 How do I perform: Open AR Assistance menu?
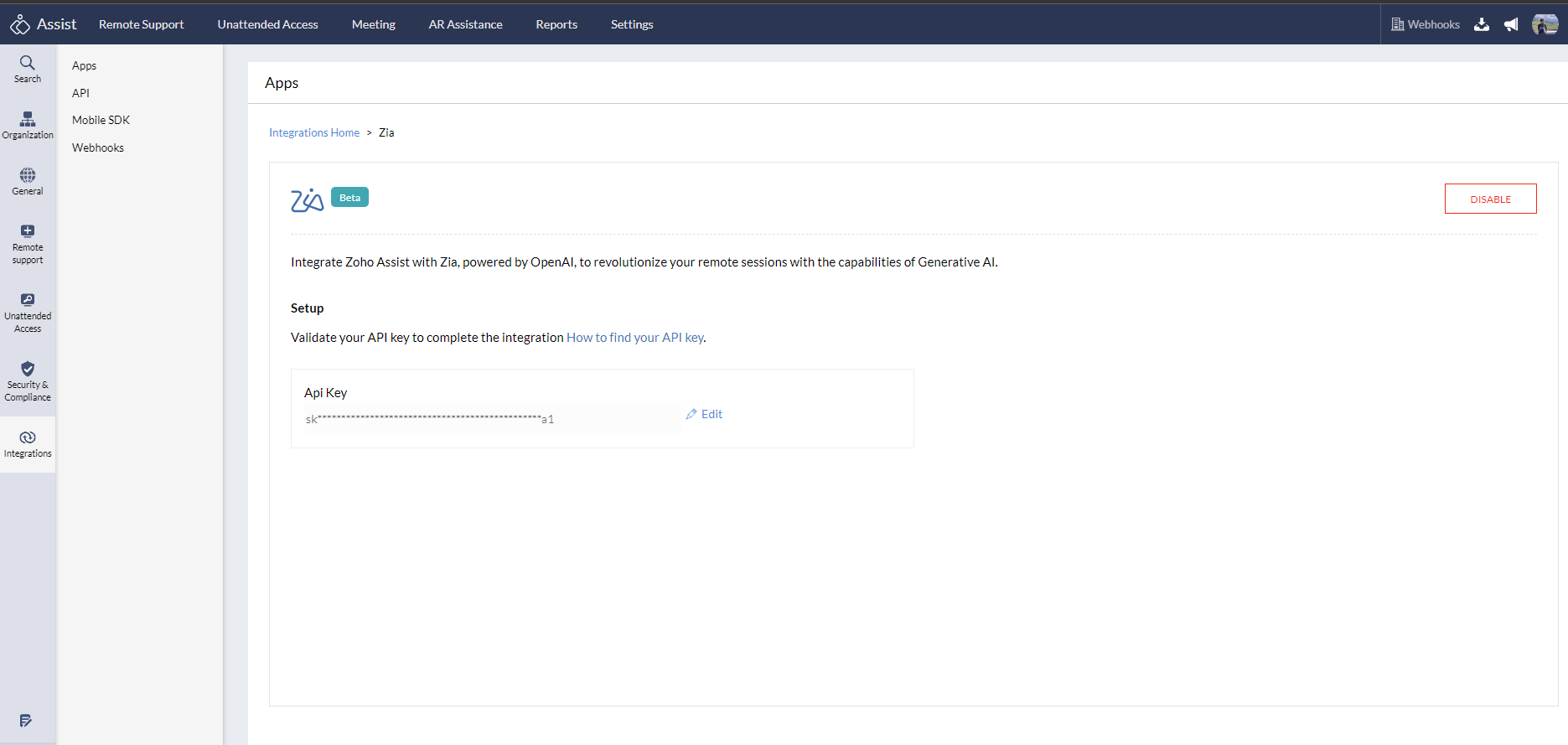[x=465, y=24]
